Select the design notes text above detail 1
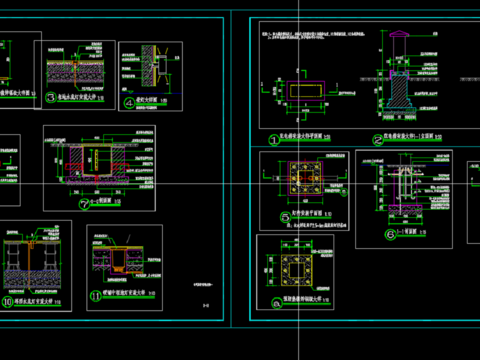Screen dimensions: 480x360 tap(313, 35)
